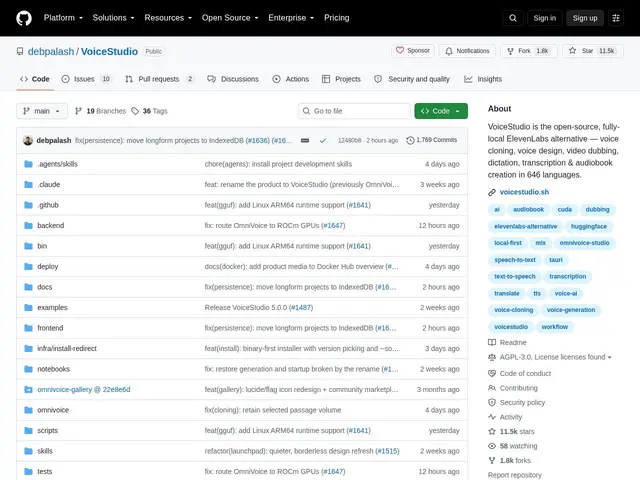Open the GitHub home logo
This screenshot has width=640, height=480.
pyautogui.click(x=24, y=18)
